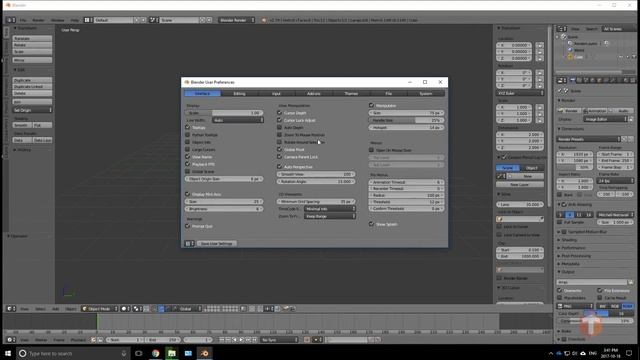Screen dimensions: 640x360
Task: Open Chrome from the taskbar
Action: point(156,353)
